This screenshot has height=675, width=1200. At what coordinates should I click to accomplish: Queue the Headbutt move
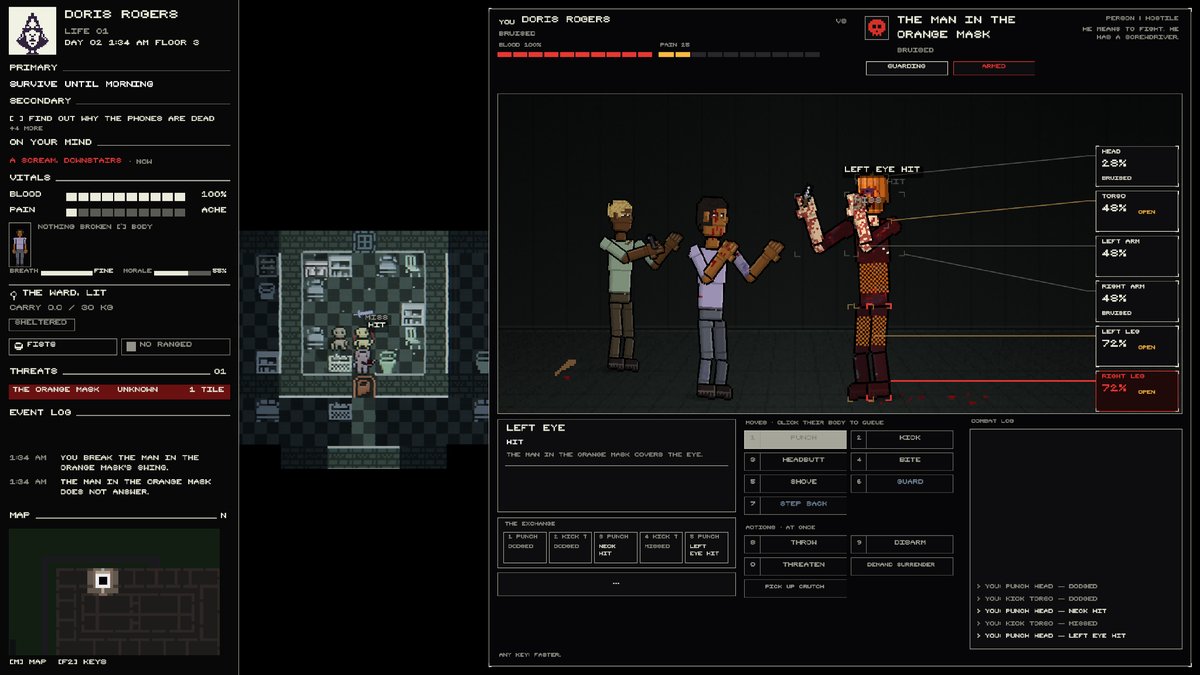[796, 460]
